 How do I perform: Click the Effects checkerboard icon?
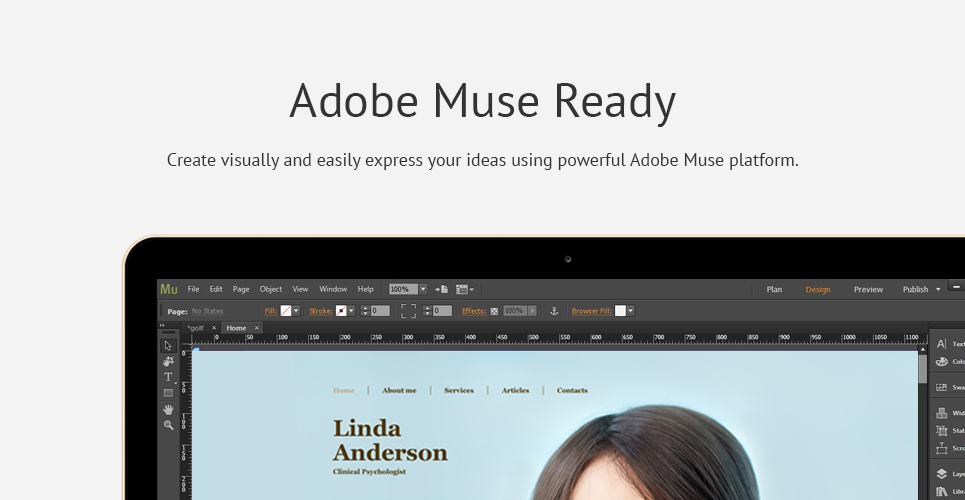494,312
